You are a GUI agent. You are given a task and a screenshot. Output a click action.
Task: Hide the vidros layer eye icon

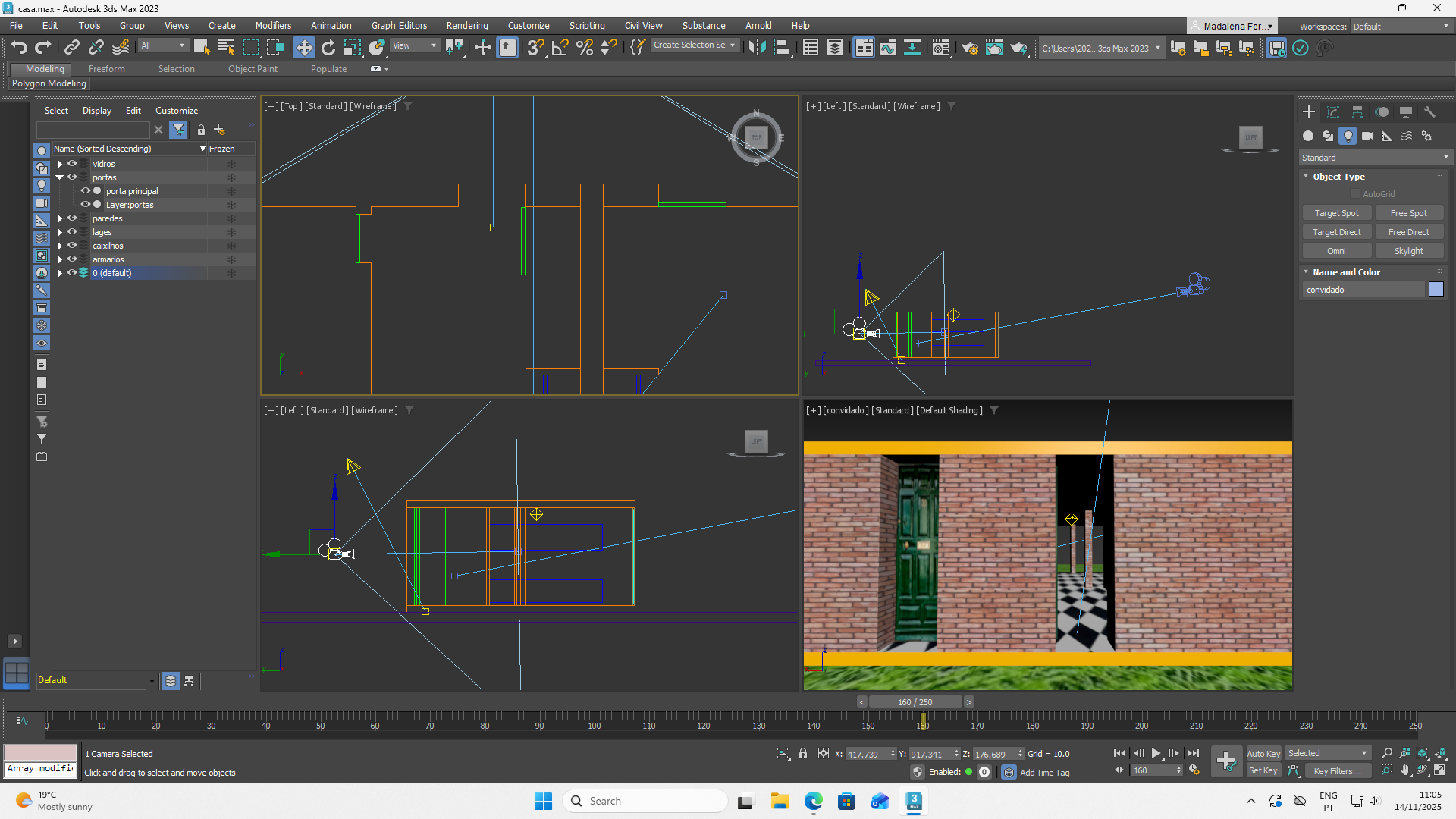click(x=72, y=164)
